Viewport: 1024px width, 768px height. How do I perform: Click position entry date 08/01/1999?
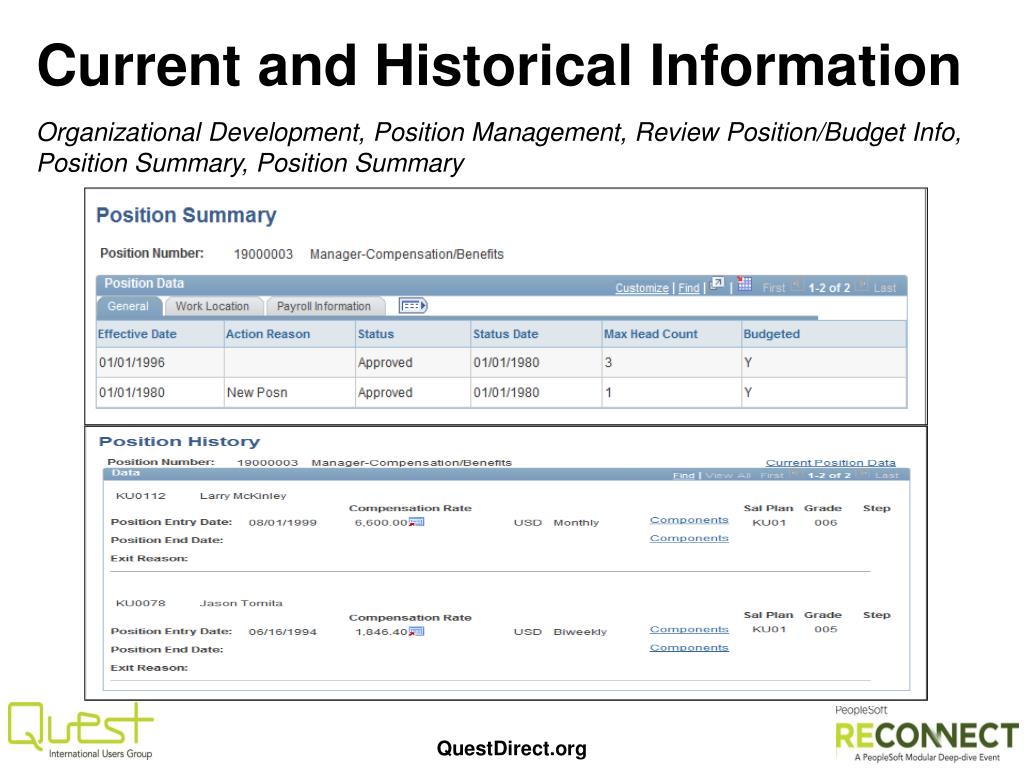(x=282, y=522)
